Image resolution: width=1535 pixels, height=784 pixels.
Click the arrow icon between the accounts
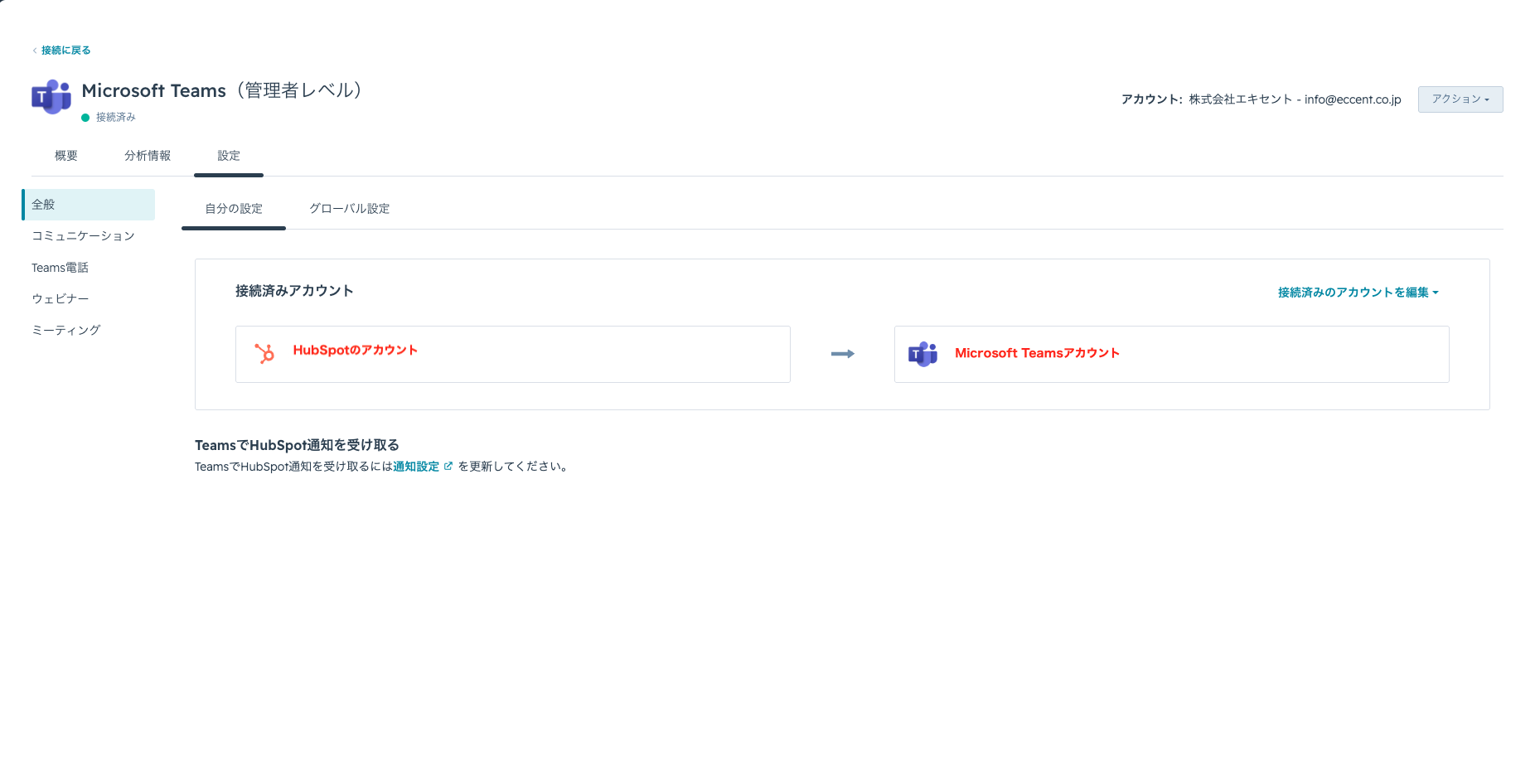pyautogui.click(x=842, y=354)
